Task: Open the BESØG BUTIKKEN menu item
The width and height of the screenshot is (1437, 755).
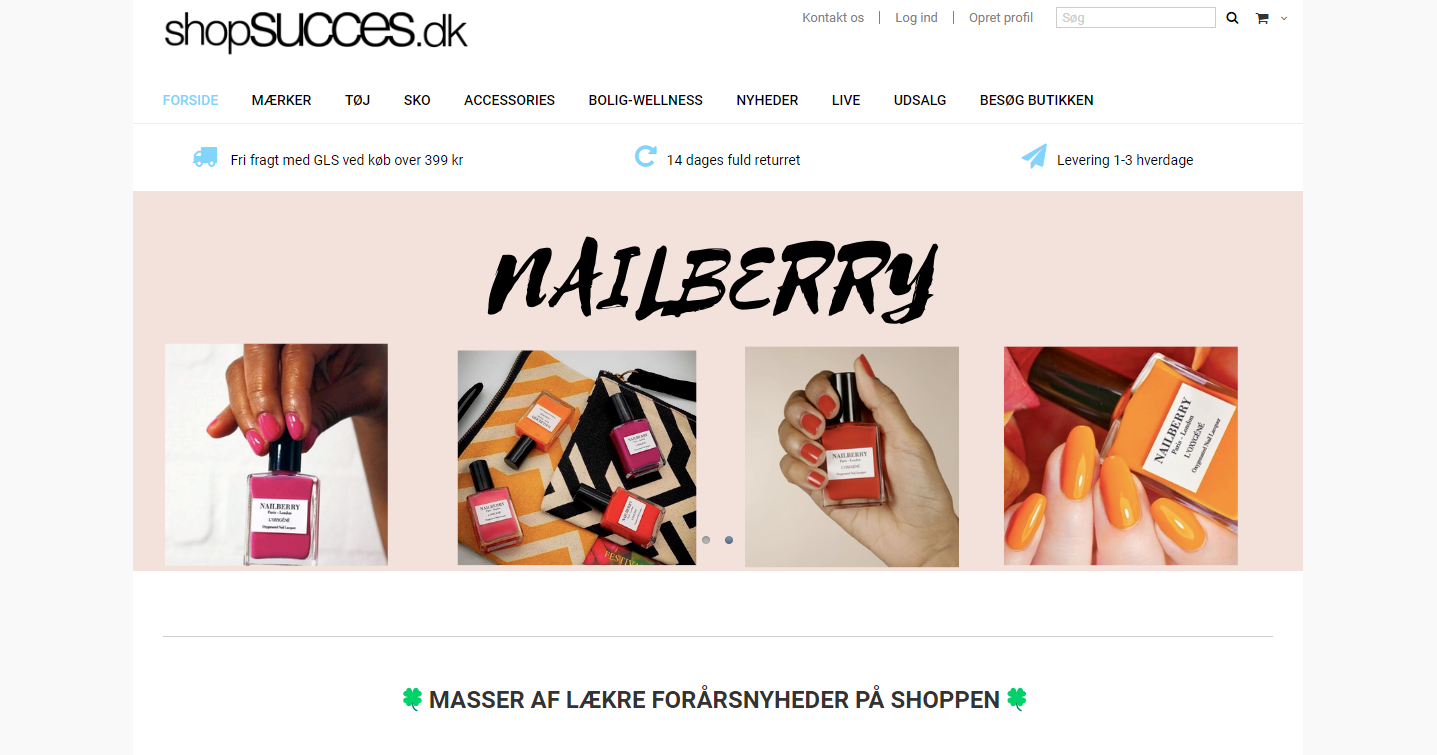Action: tap(1037, 100)
